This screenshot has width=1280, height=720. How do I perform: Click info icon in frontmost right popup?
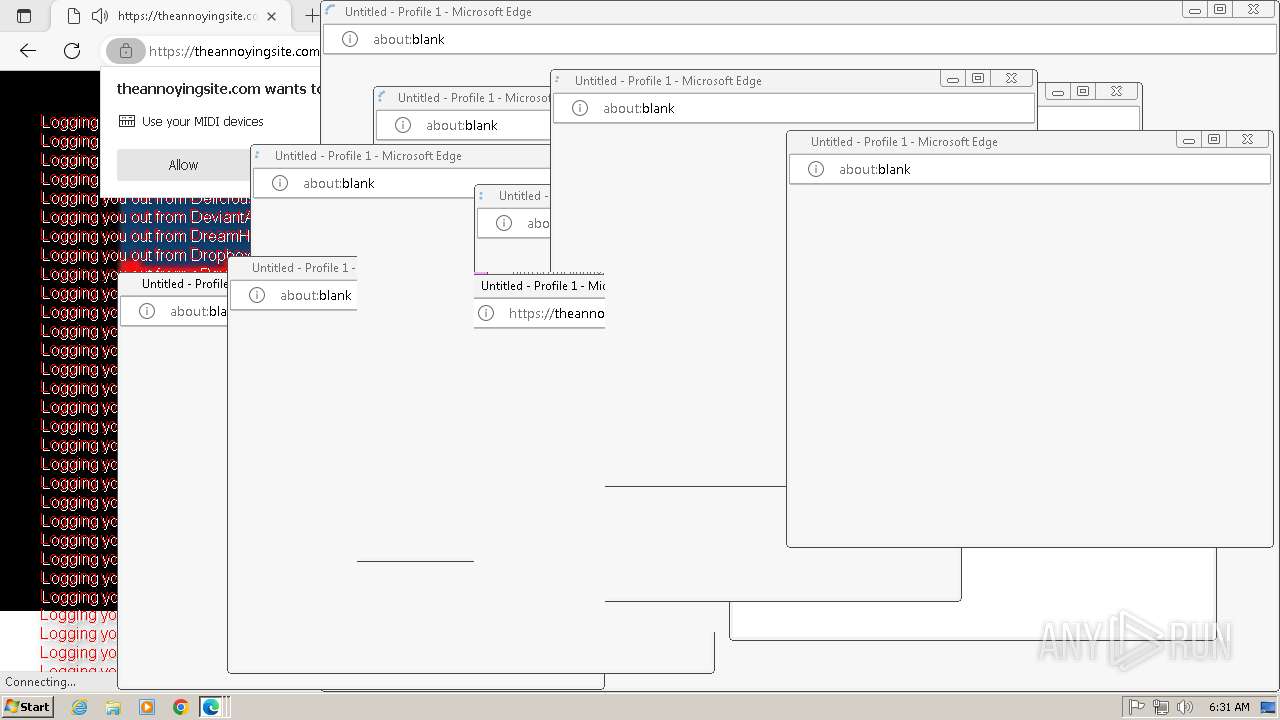pyautogui.click(x=816, y=169)
